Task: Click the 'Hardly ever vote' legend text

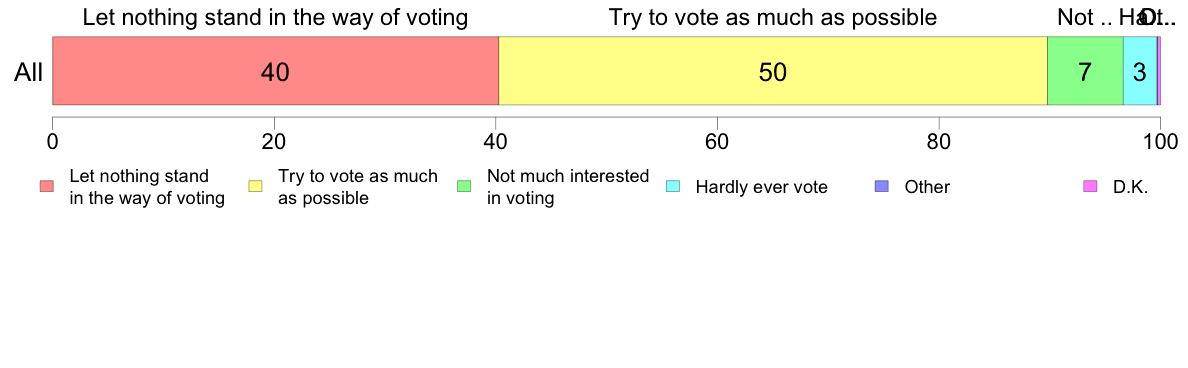Action: pyautogui.click(x=761, y=187)
